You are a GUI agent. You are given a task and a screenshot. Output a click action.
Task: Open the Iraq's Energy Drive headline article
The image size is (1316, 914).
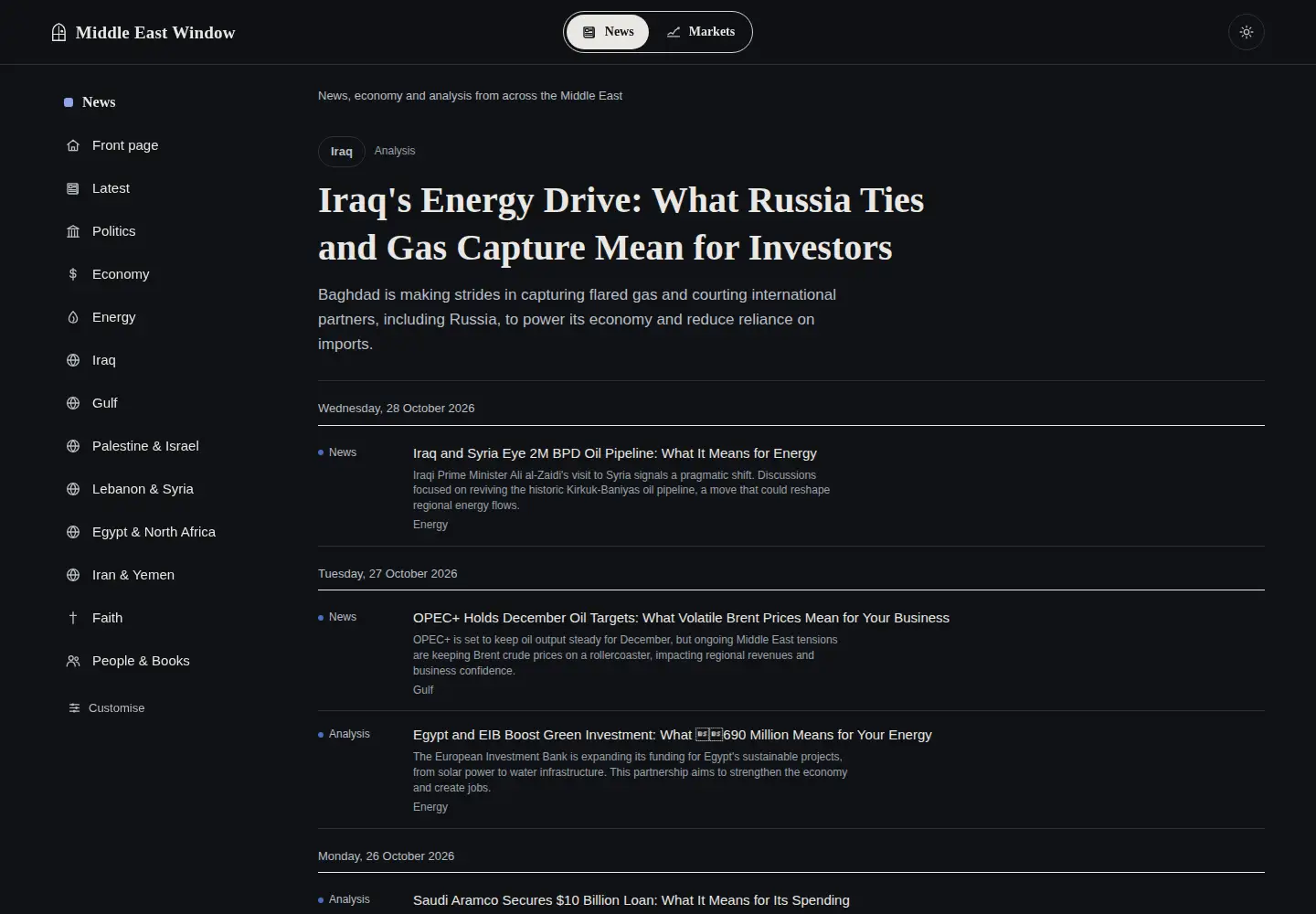(621, 224)
